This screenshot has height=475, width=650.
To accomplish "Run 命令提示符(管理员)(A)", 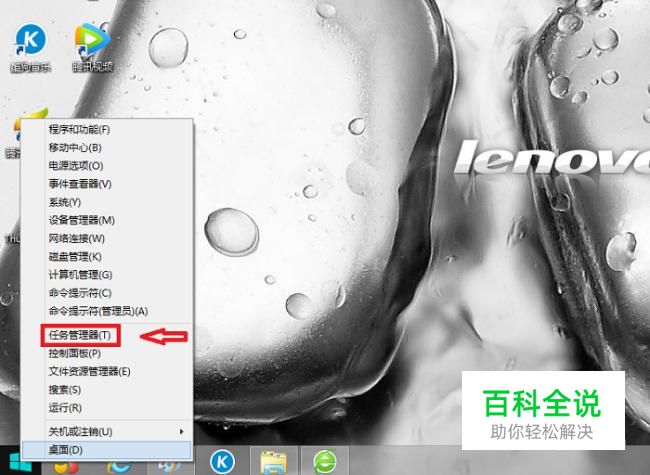I will click(x=107, y=311).
